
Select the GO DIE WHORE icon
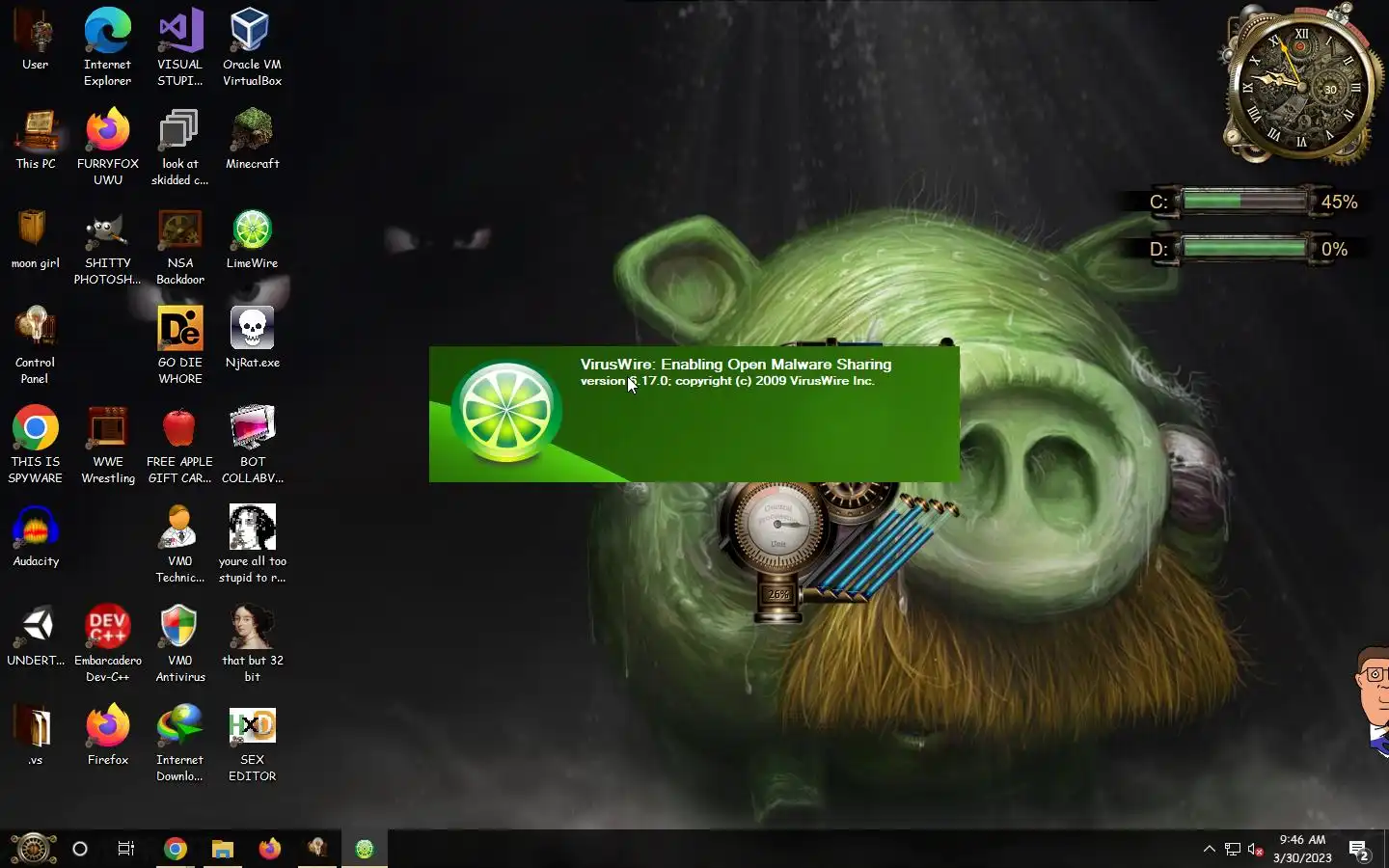(180, 345)
